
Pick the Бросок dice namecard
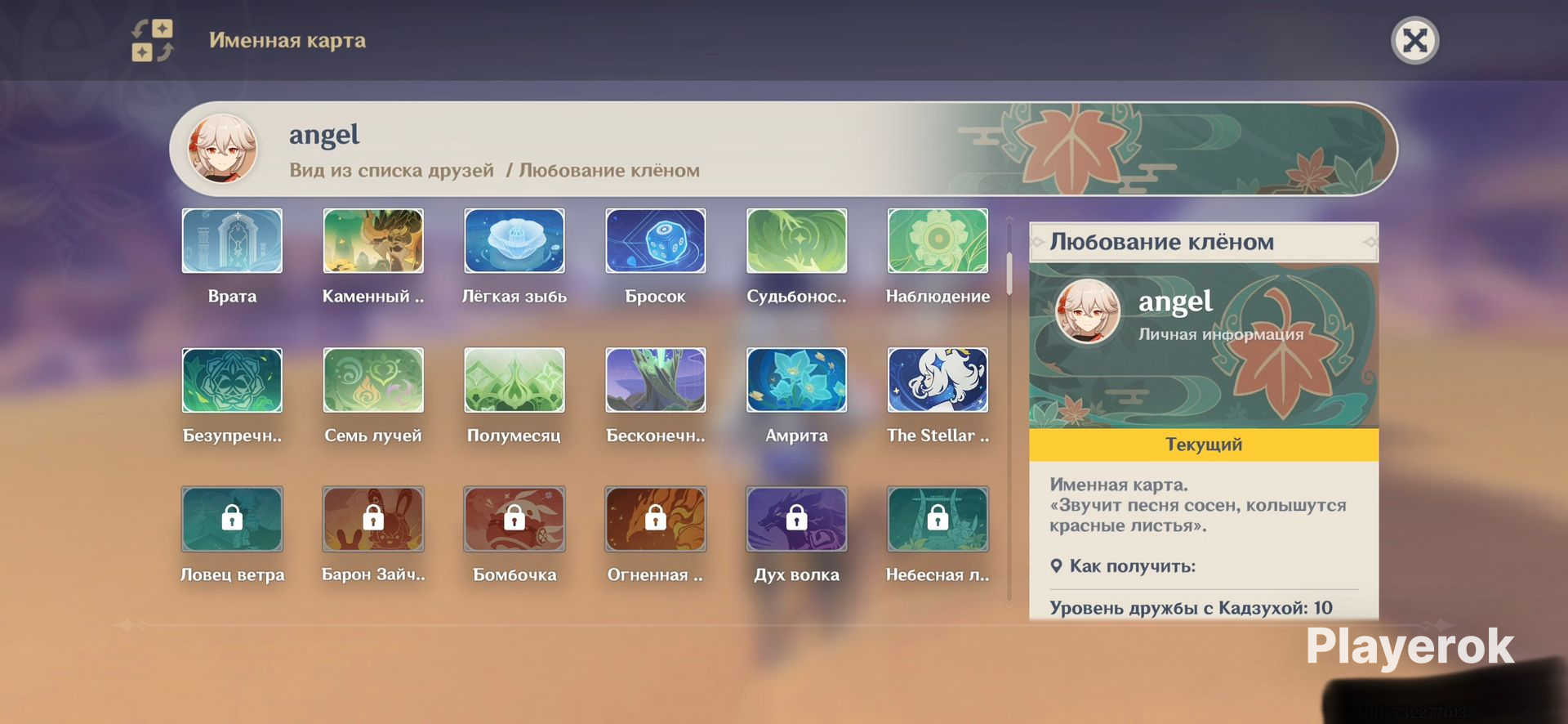pyautogui.click(x=656, y=240)
